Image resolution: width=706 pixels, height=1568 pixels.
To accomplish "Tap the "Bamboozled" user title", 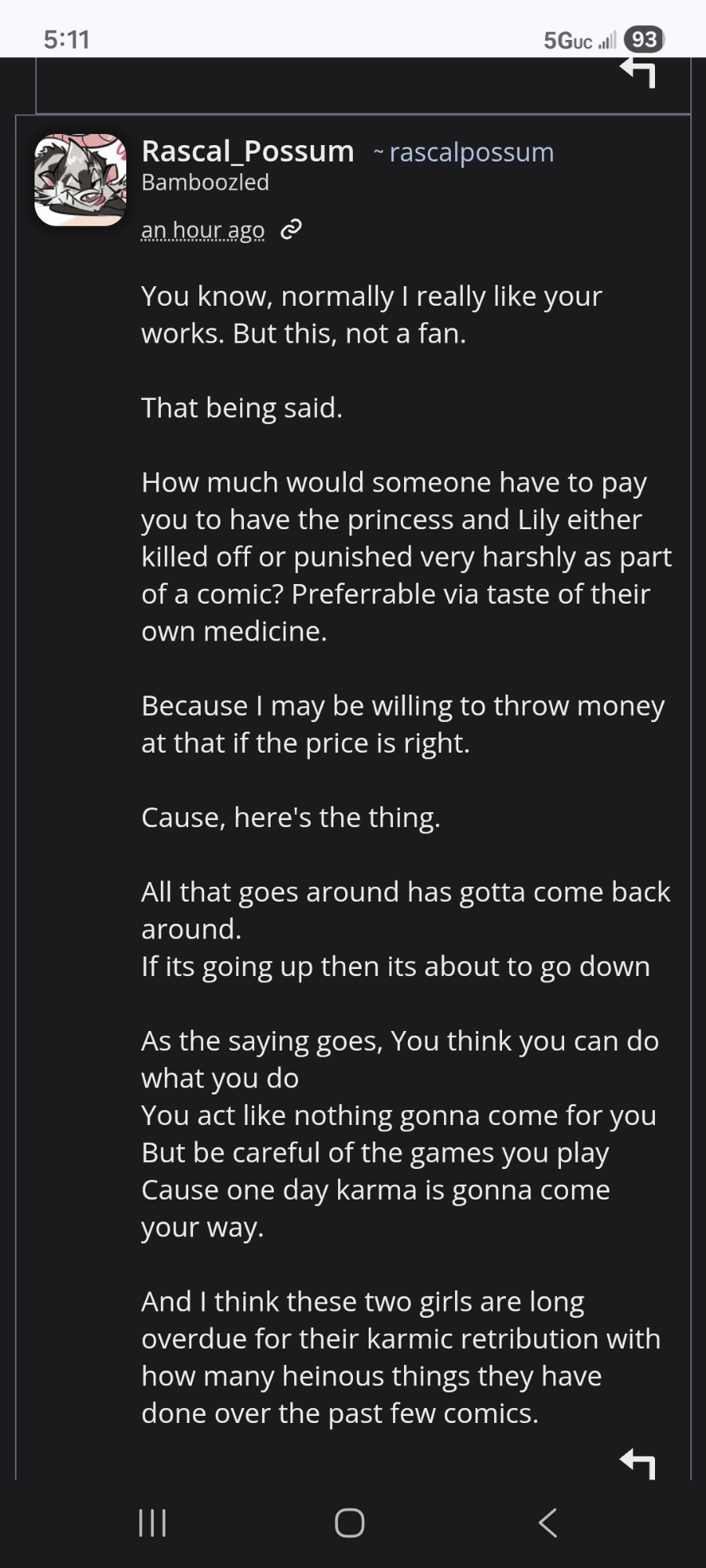I will pyautogui.click(x=205, y=183).
